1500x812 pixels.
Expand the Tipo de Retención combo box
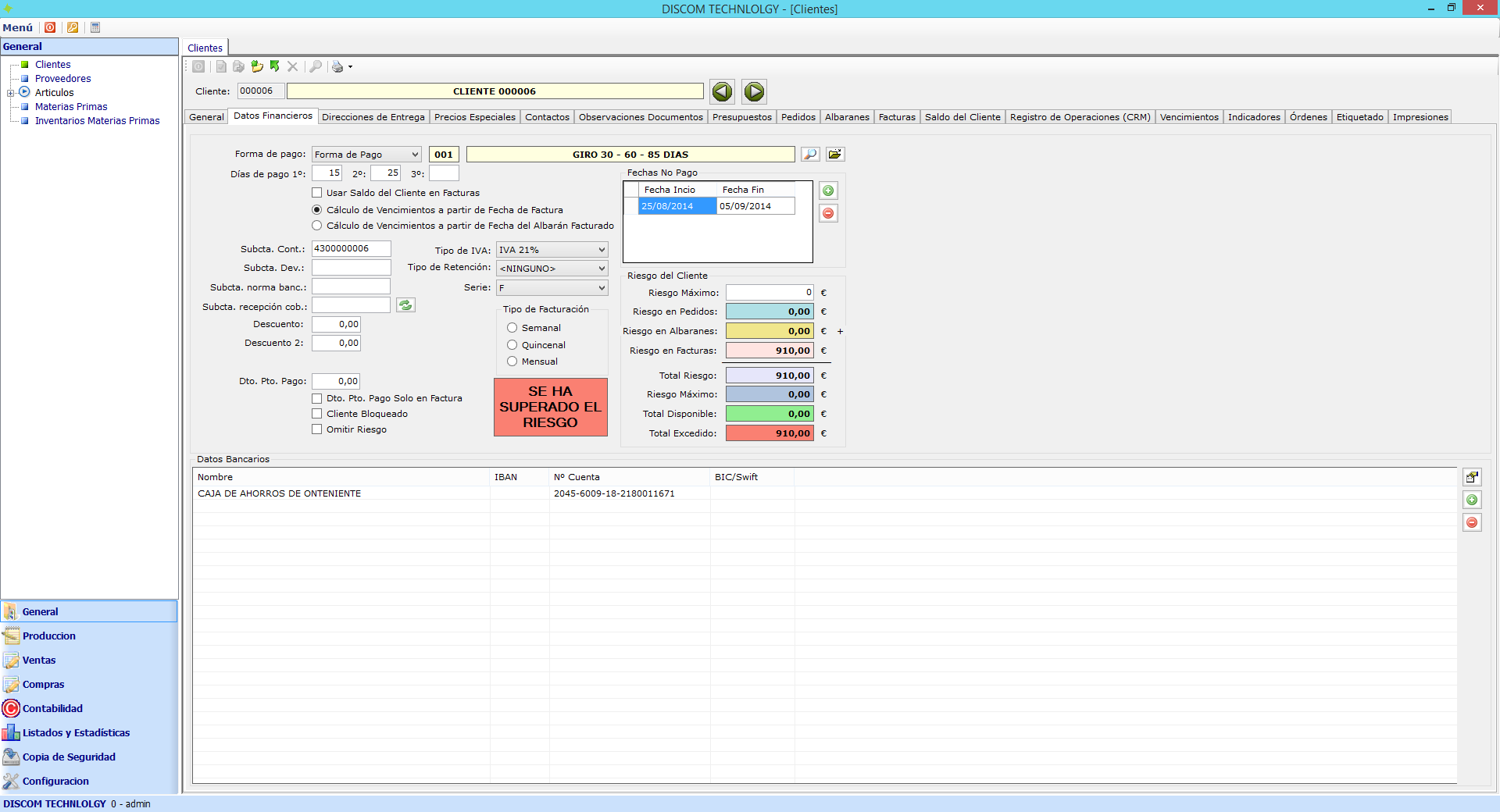(x=601, y=269)
